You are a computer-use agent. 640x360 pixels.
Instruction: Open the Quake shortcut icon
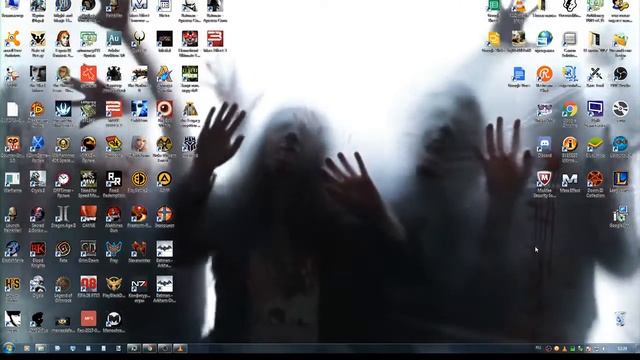click(x=139, y=39)
